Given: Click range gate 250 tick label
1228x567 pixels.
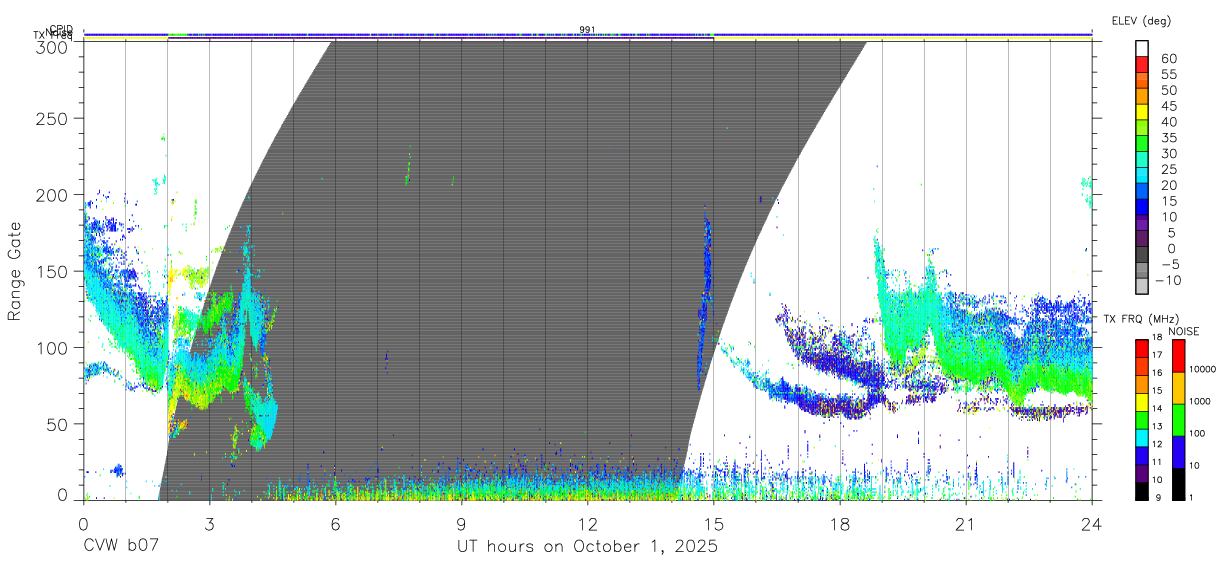Looking at the screenshot, I should click(52, 118).
